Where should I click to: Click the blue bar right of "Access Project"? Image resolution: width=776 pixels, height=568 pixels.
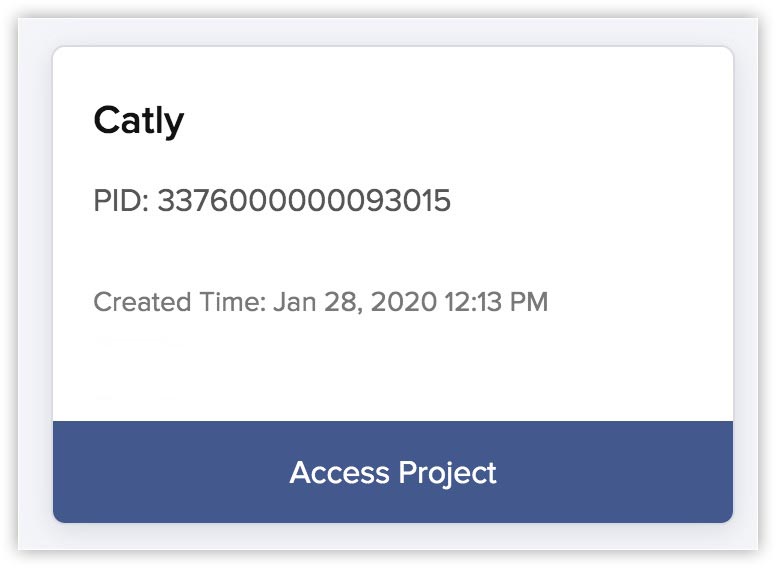coord(620,472)
